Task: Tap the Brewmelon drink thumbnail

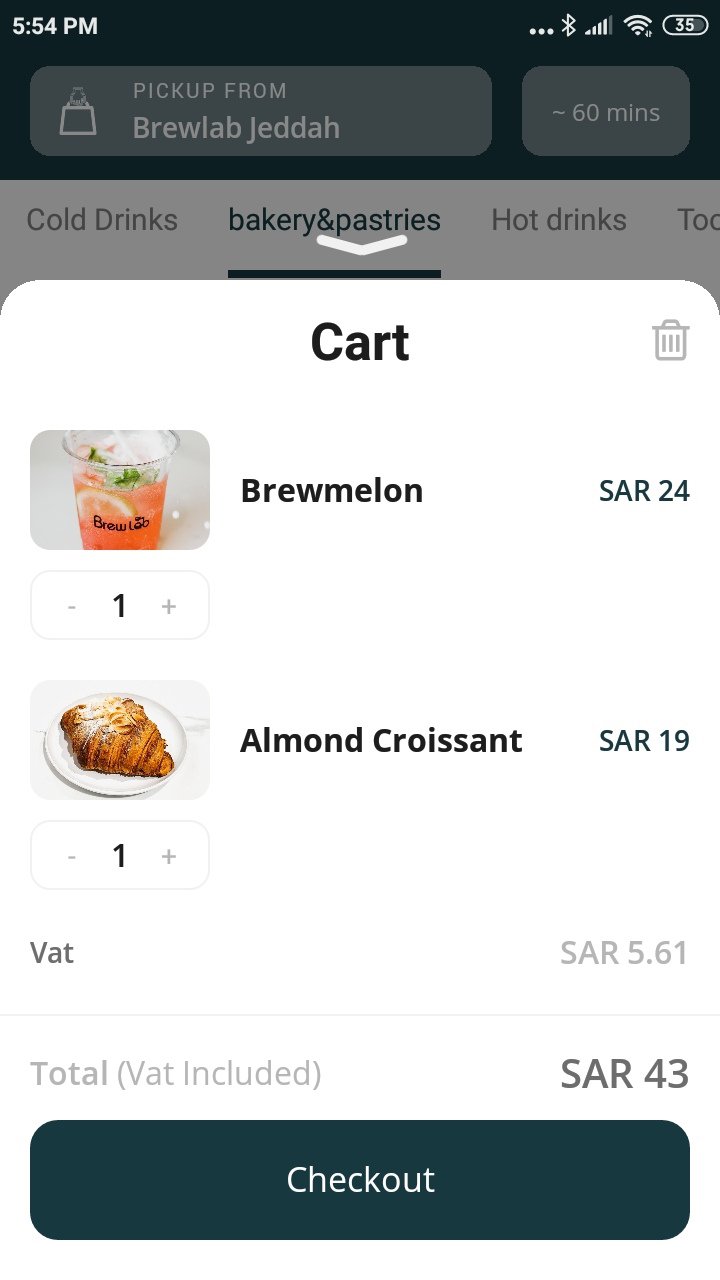Action: pos(120,490)
